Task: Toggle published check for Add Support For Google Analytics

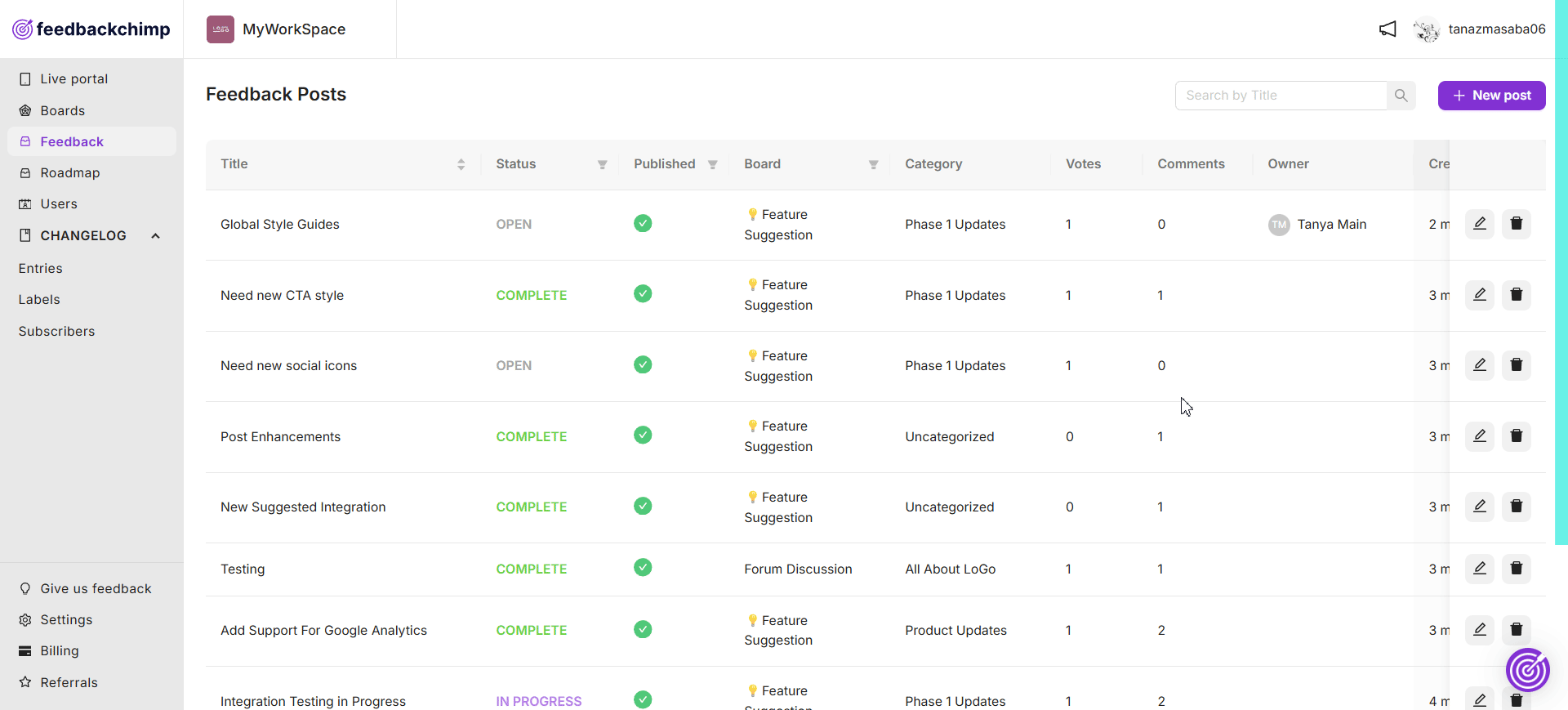Action: click(x=643, y=629)
